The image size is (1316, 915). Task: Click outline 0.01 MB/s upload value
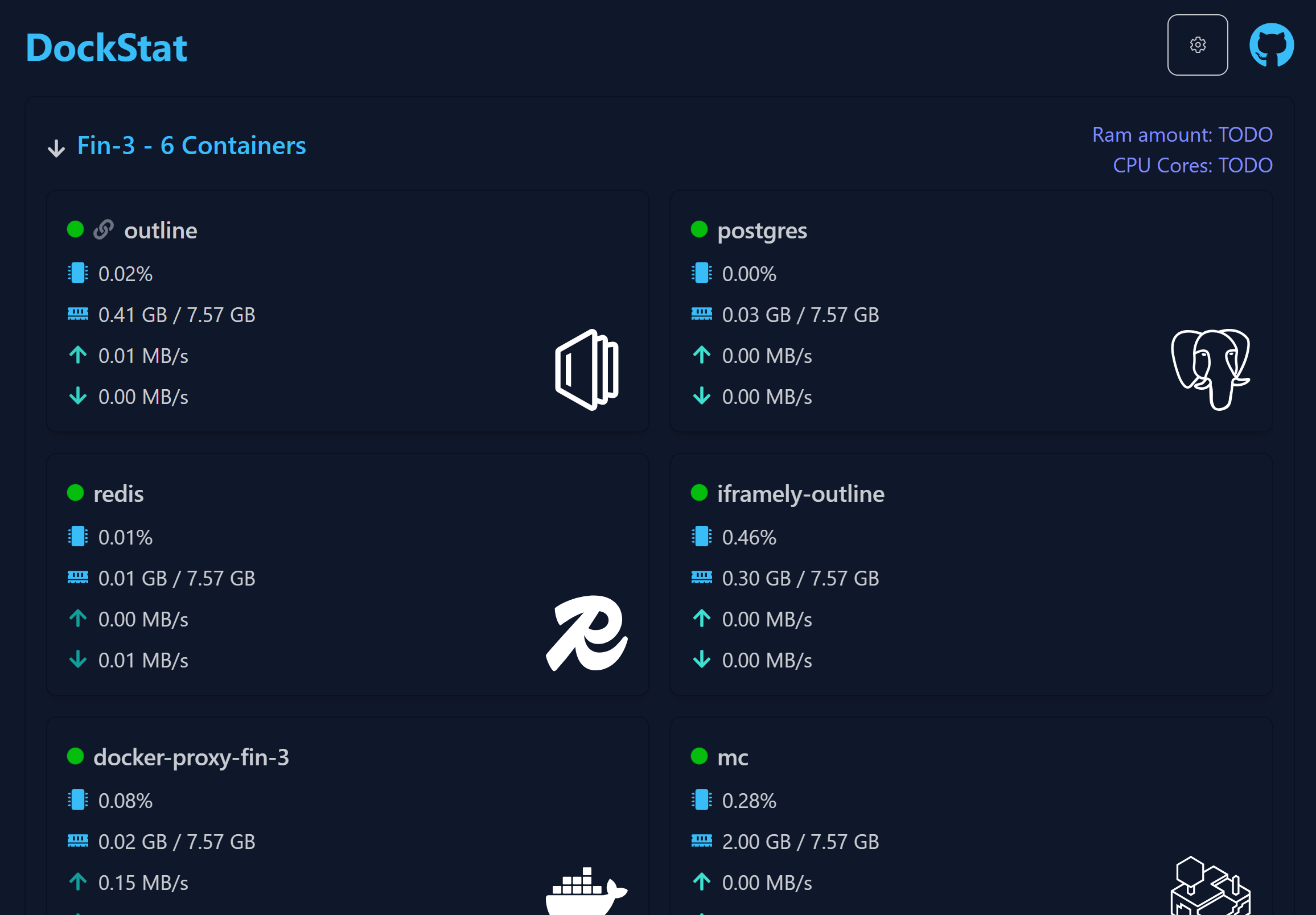(143, 356)
